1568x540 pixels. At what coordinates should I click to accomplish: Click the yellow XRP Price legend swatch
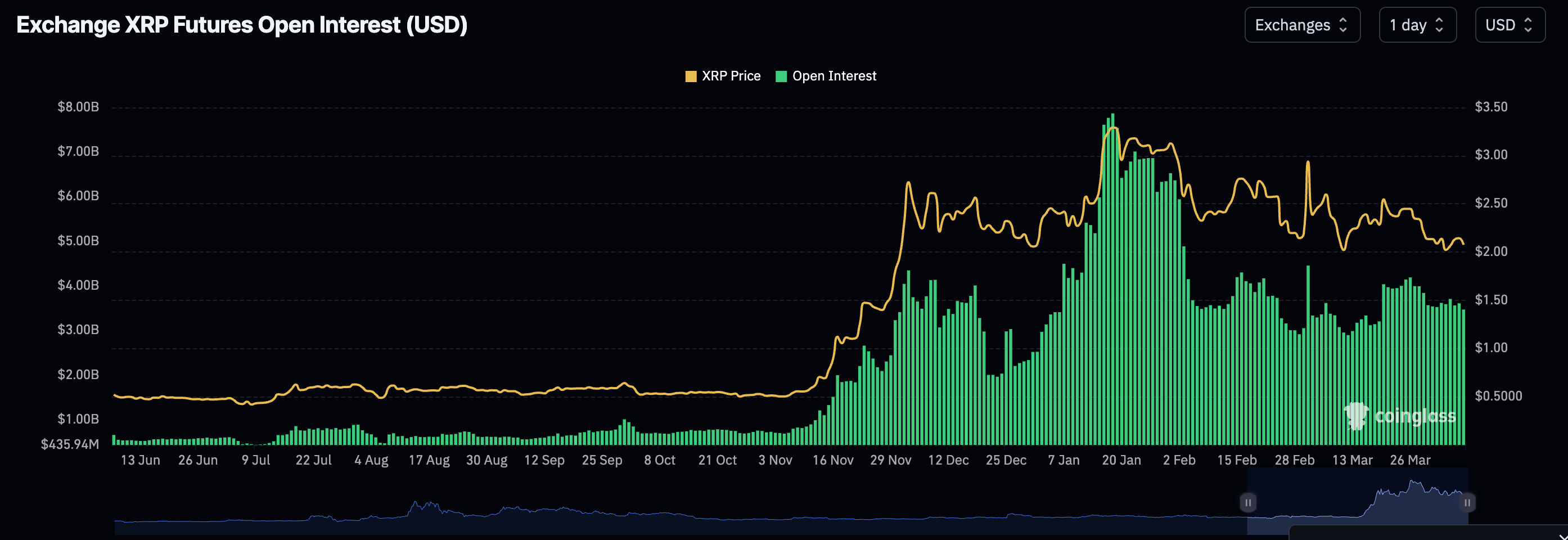pos(690,76)
